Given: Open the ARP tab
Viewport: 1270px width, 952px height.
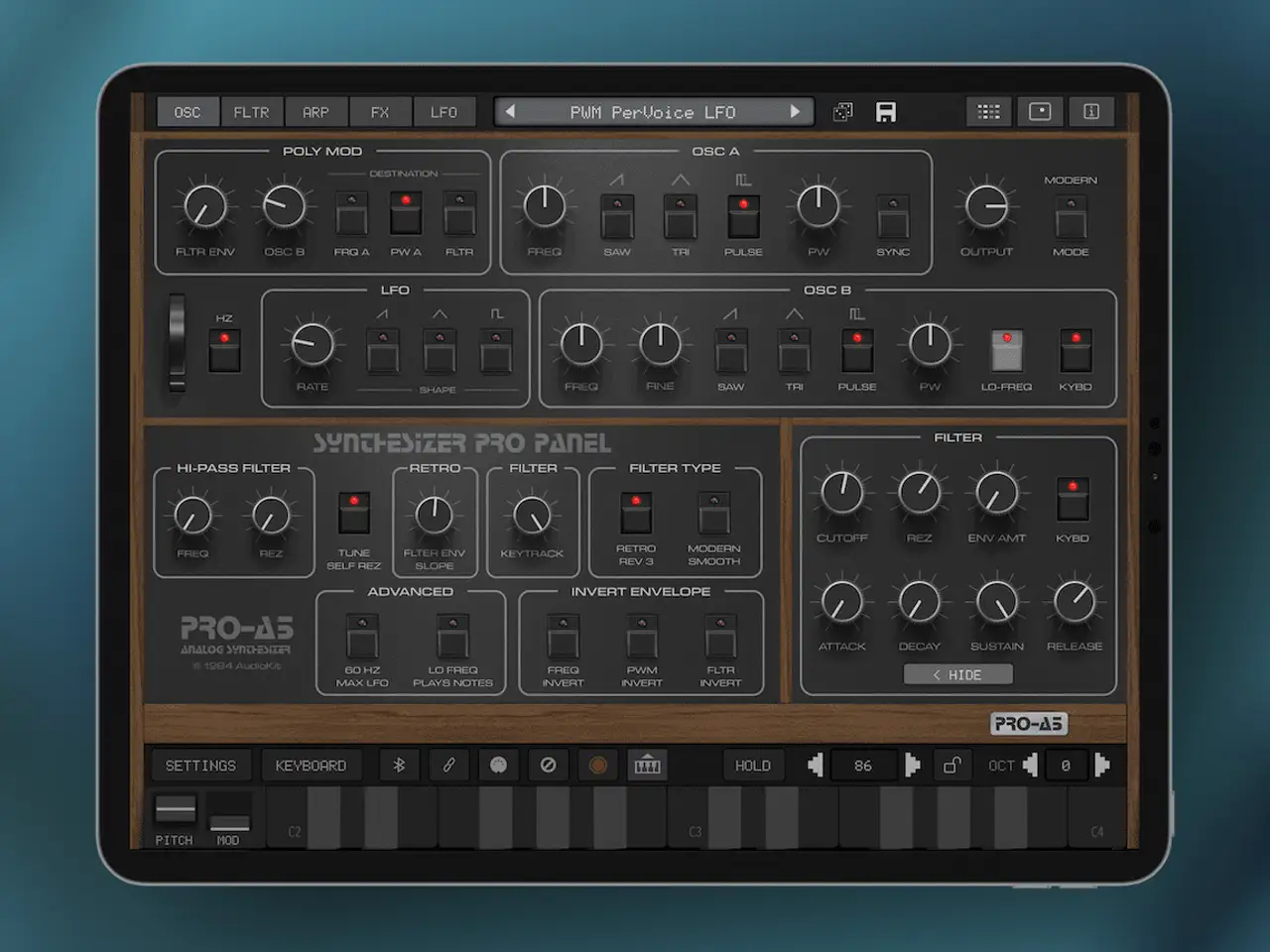Looking at the screenshot, I should click(x=316, y=112).
